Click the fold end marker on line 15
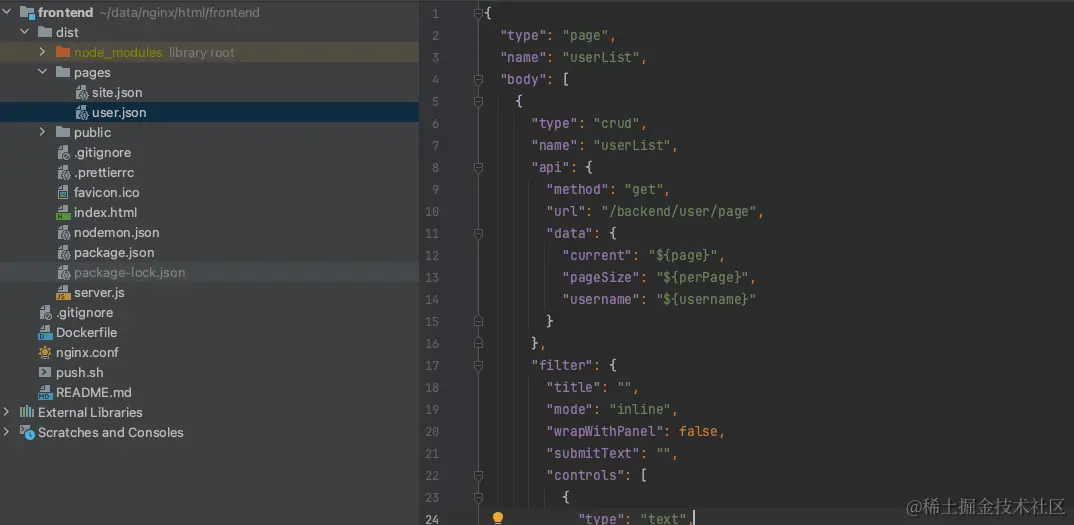This screenshot has width=1074, height=525. [x=479, y=321]
